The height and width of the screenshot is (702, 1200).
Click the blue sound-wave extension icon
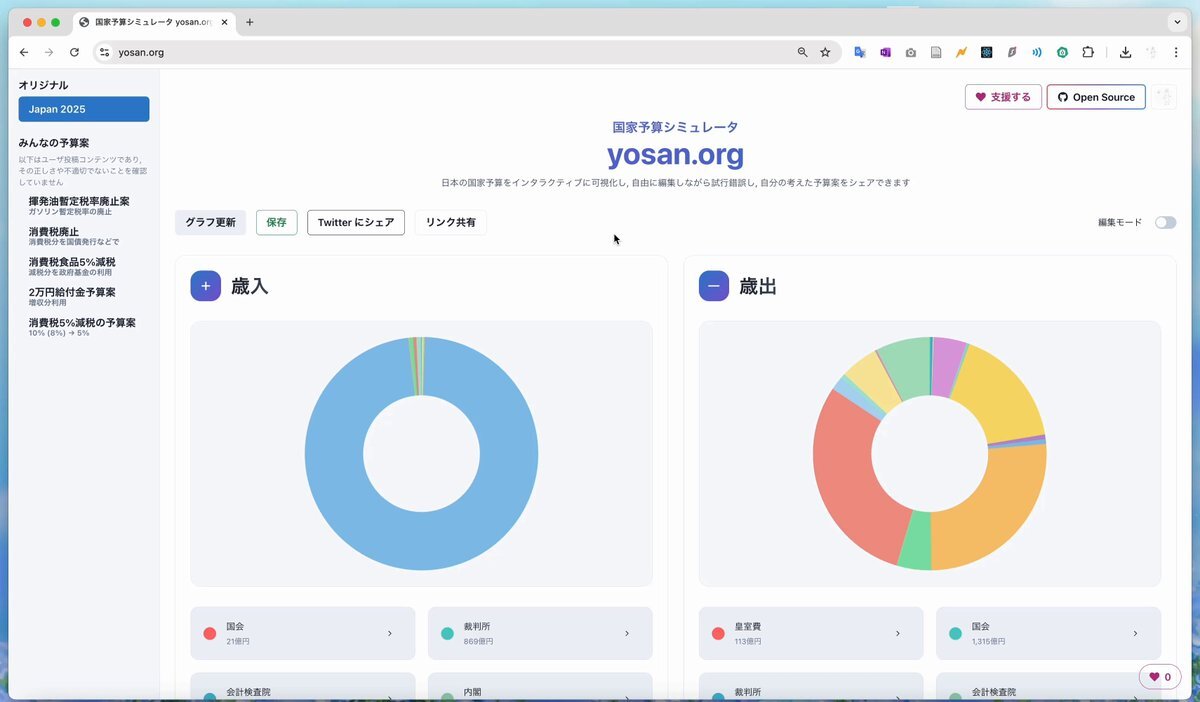1037,52
